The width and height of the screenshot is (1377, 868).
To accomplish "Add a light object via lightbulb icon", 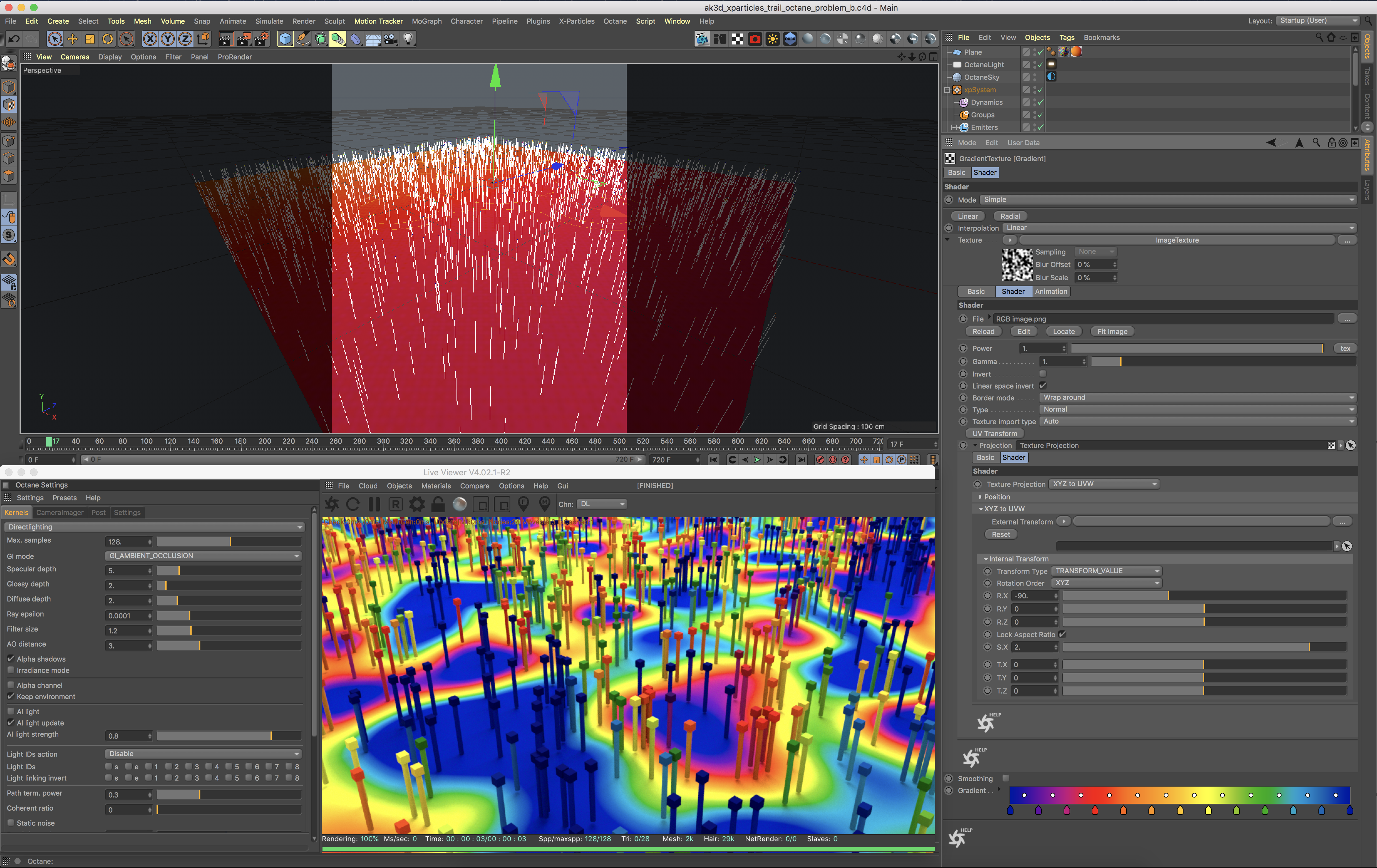I will pos(408,39).
